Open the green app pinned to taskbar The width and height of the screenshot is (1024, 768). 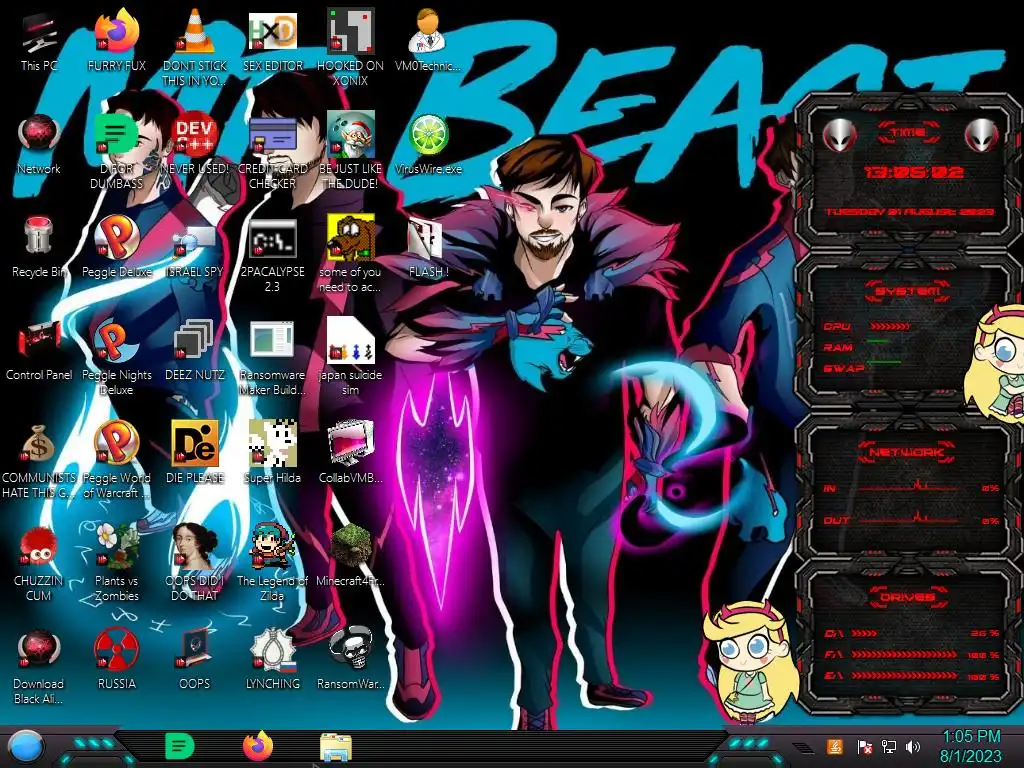[179, 746]
